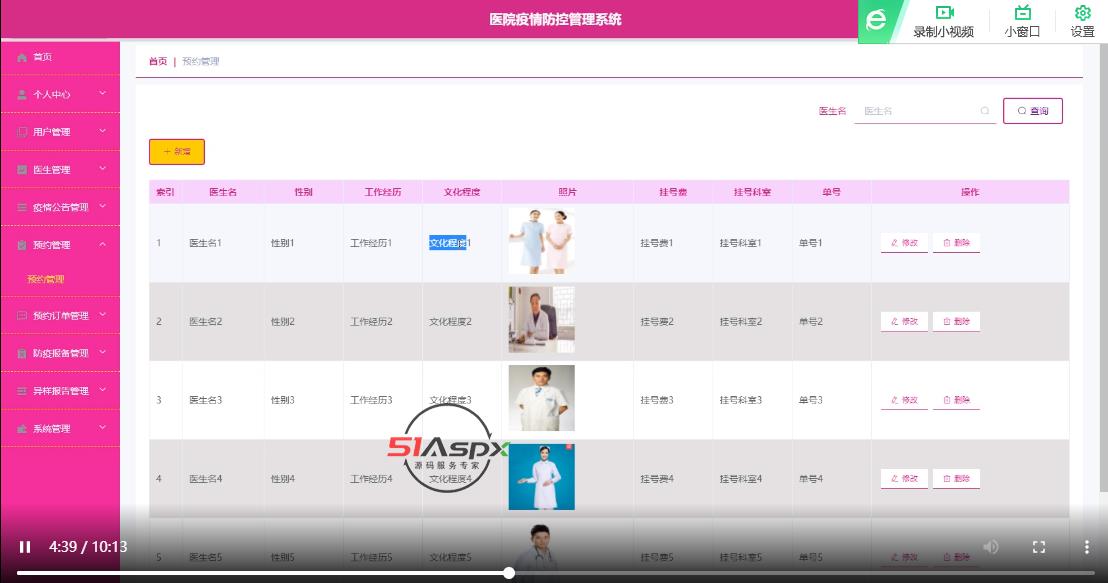
Task: Mute the video with the speaker icon
Action: pos(991,547)
